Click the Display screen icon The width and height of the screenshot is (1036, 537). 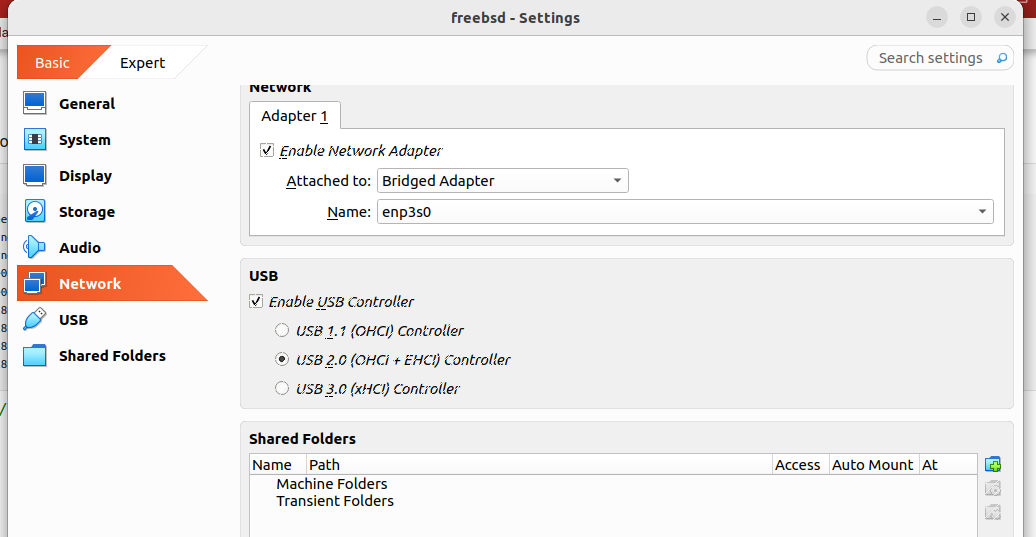coord(35,176)
